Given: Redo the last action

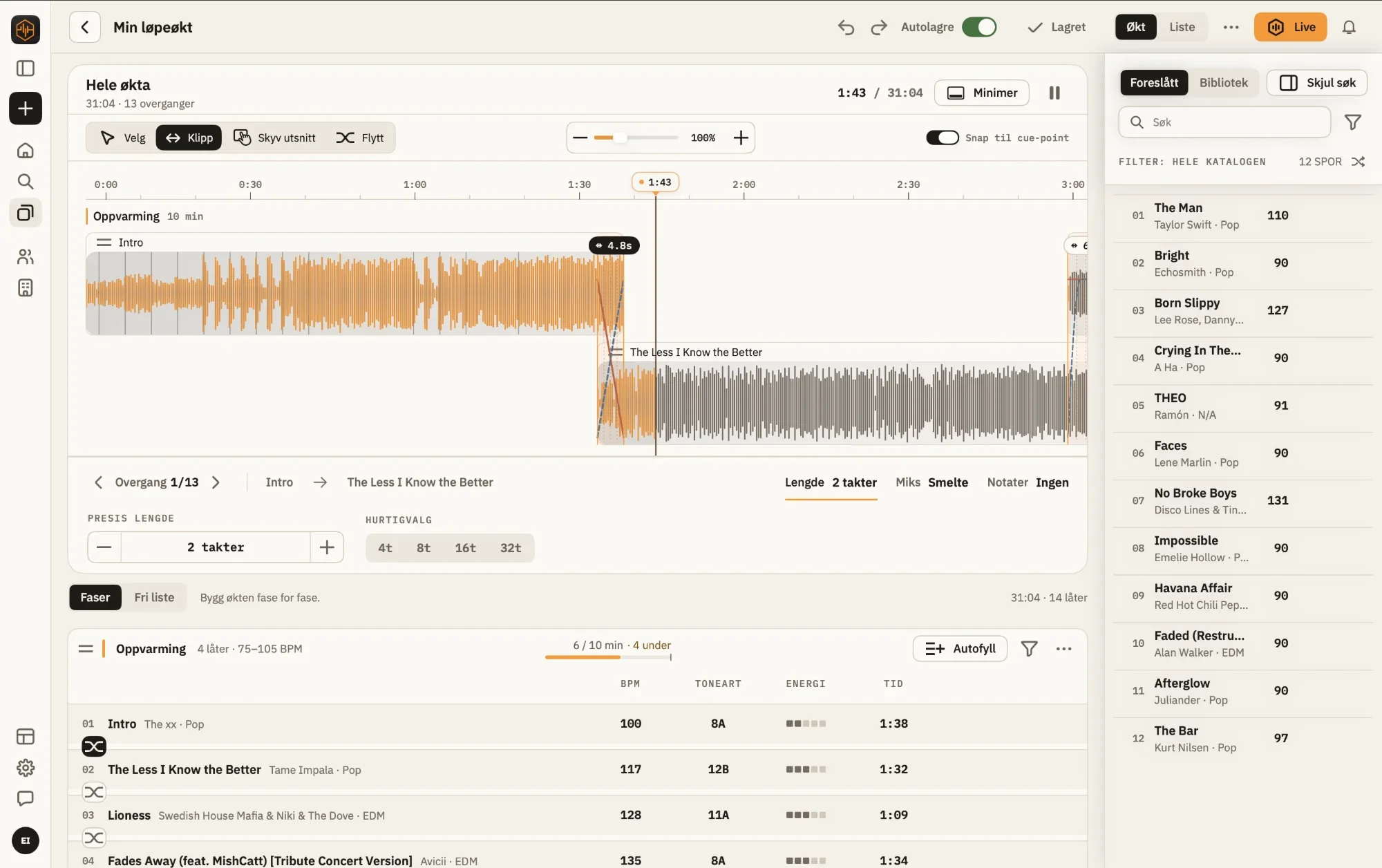Looking at the screenshot, I should pos(878,27).
